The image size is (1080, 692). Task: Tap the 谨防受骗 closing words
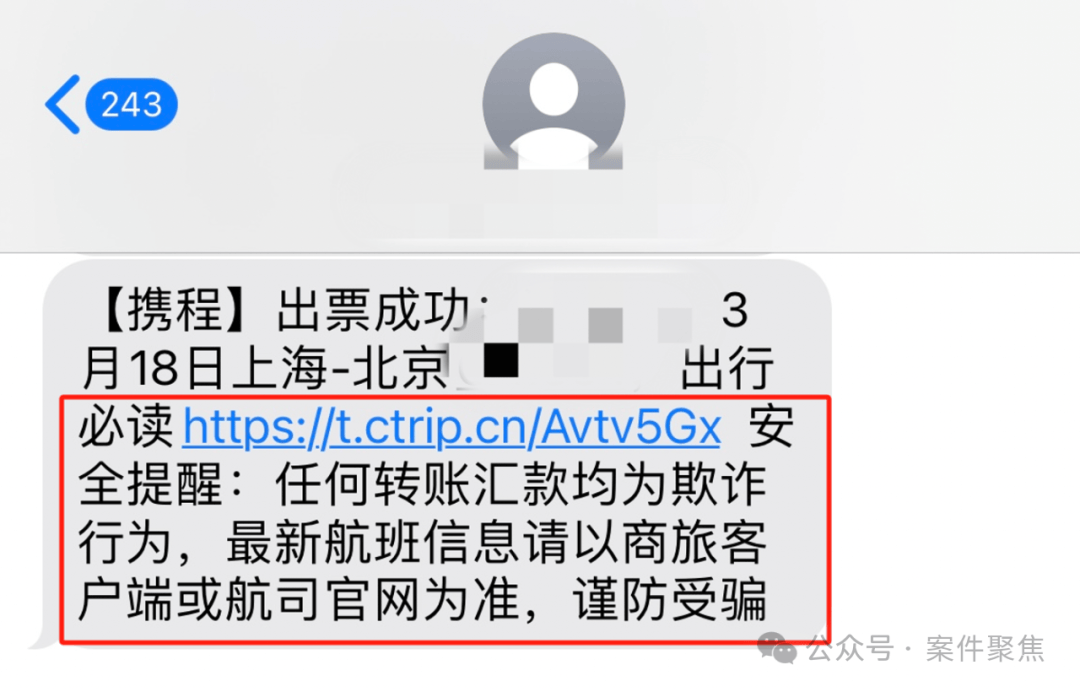[x=669, y=600]
